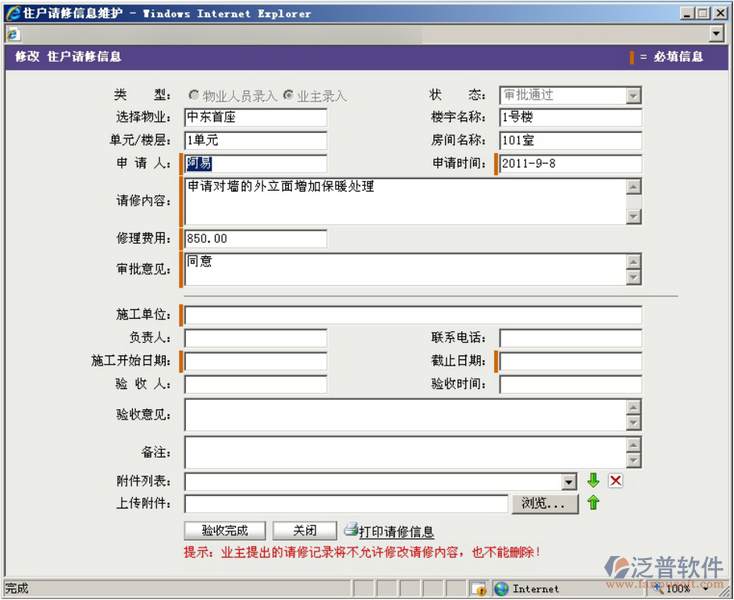Open the address bar dropdown arrow

(716, 33)
